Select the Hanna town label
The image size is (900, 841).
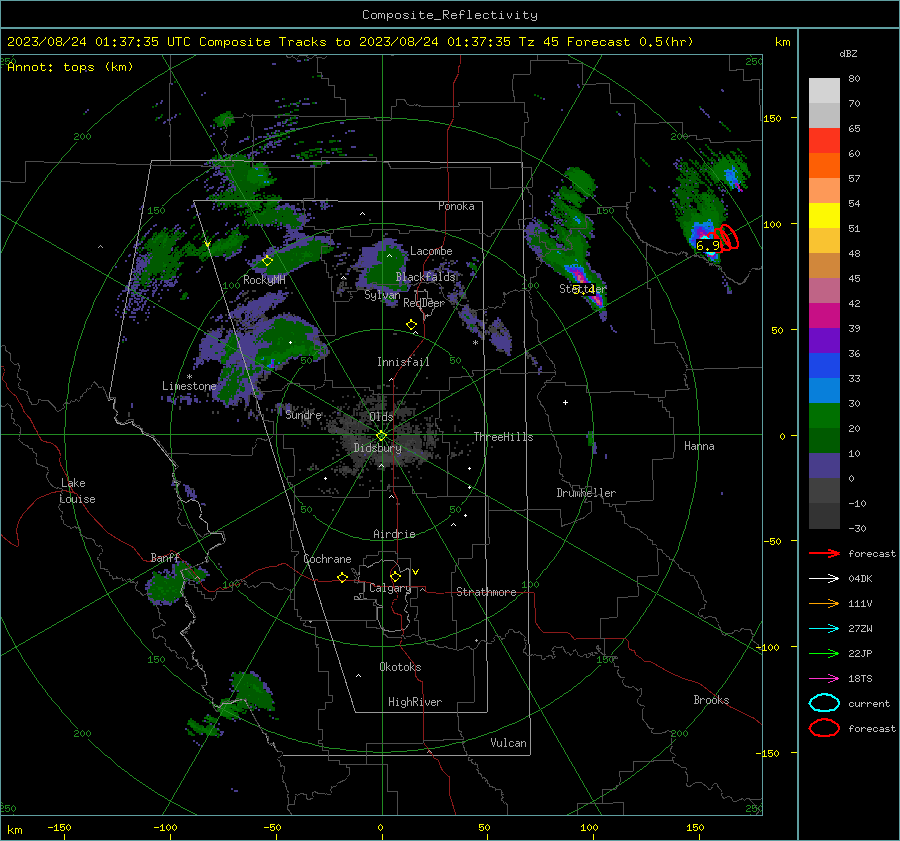(699, 446)
